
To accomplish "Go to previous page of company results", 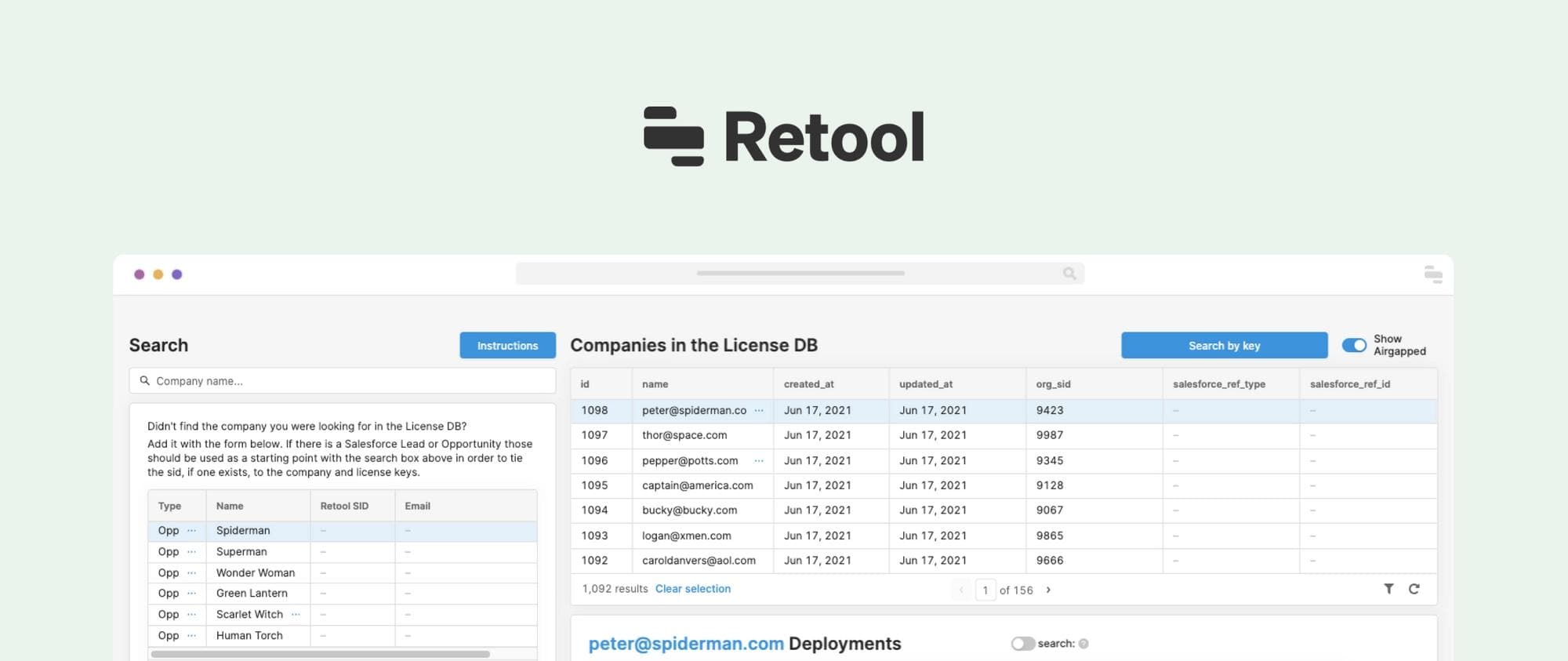I will pyautogui.click(x=961, y=590).
